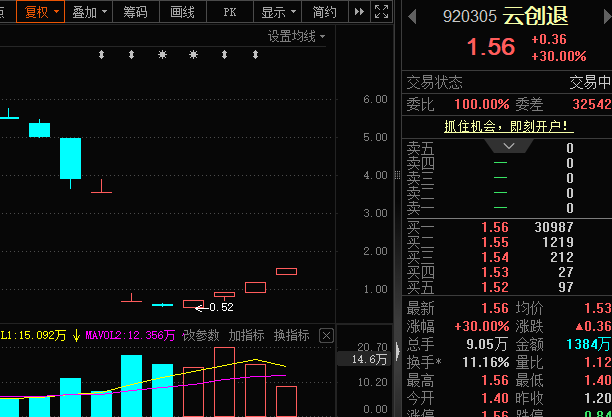
Task: Select the 画线 drawing tool
Action: (x=182, y=12)
